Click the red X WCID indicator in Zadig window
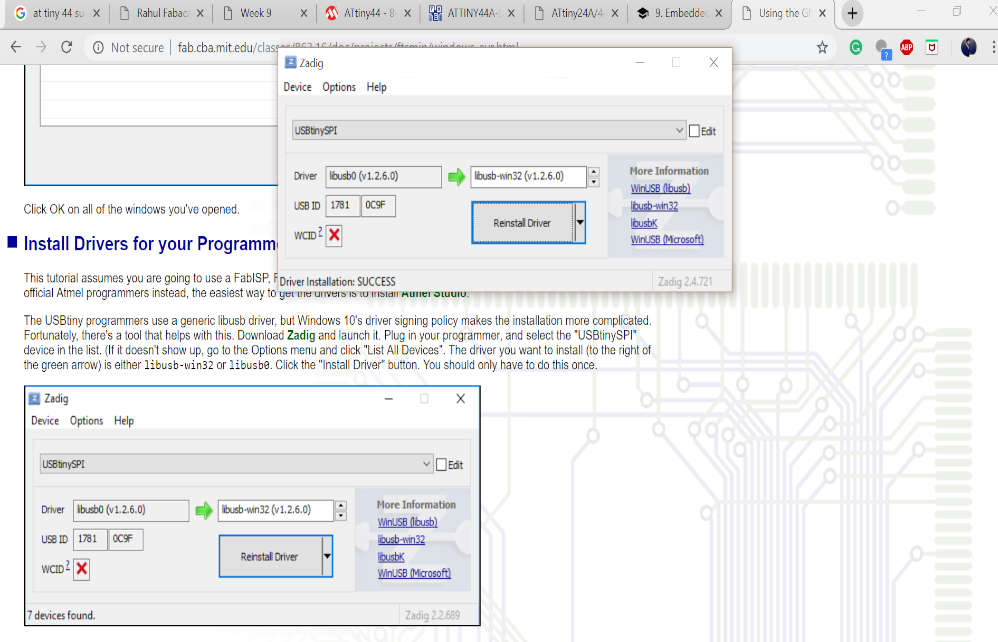The width and height of the screenshot is (998, 642). 334,235
